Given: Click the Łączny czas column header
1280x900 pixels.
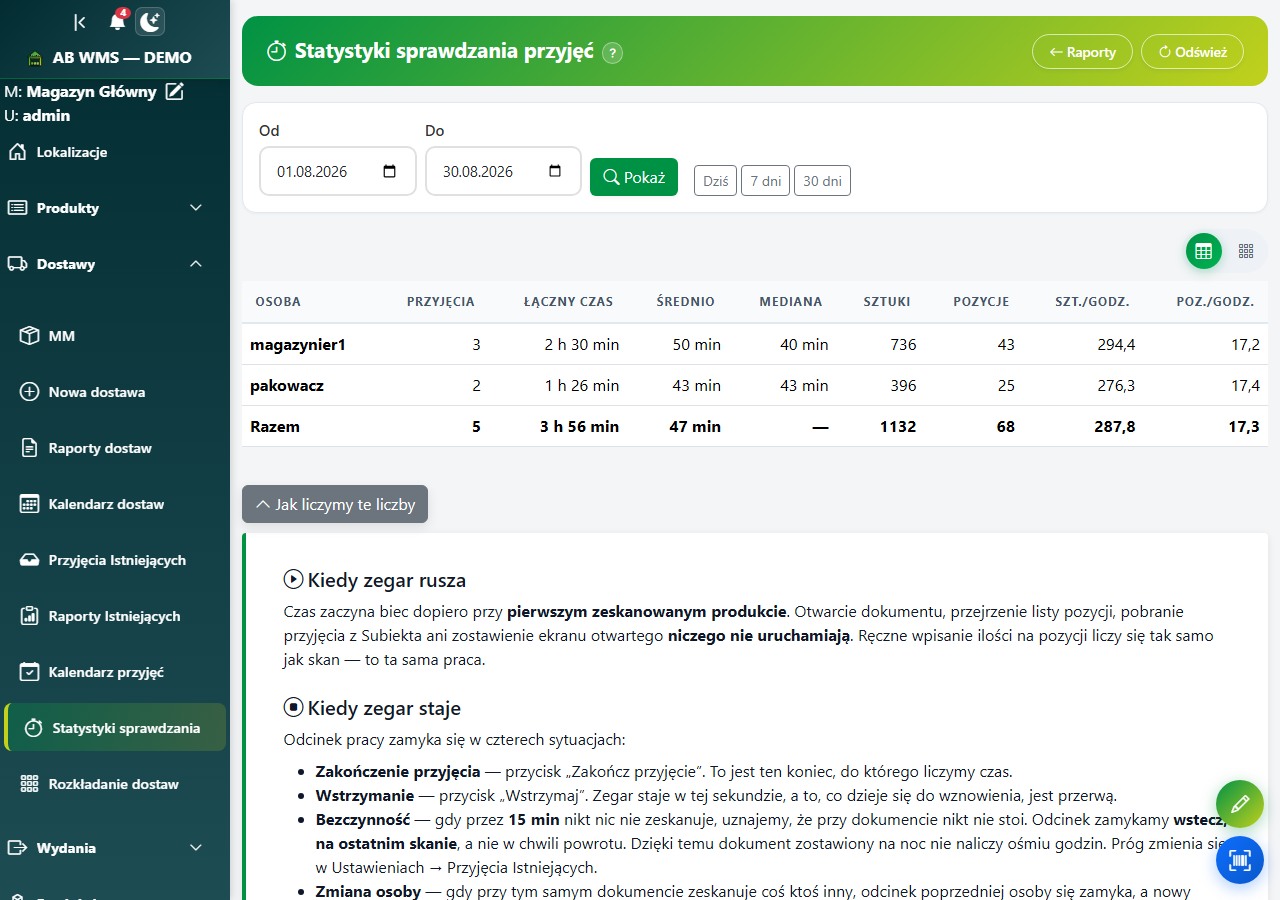Looking at the screenshot, I should click(x=569, y=302).
